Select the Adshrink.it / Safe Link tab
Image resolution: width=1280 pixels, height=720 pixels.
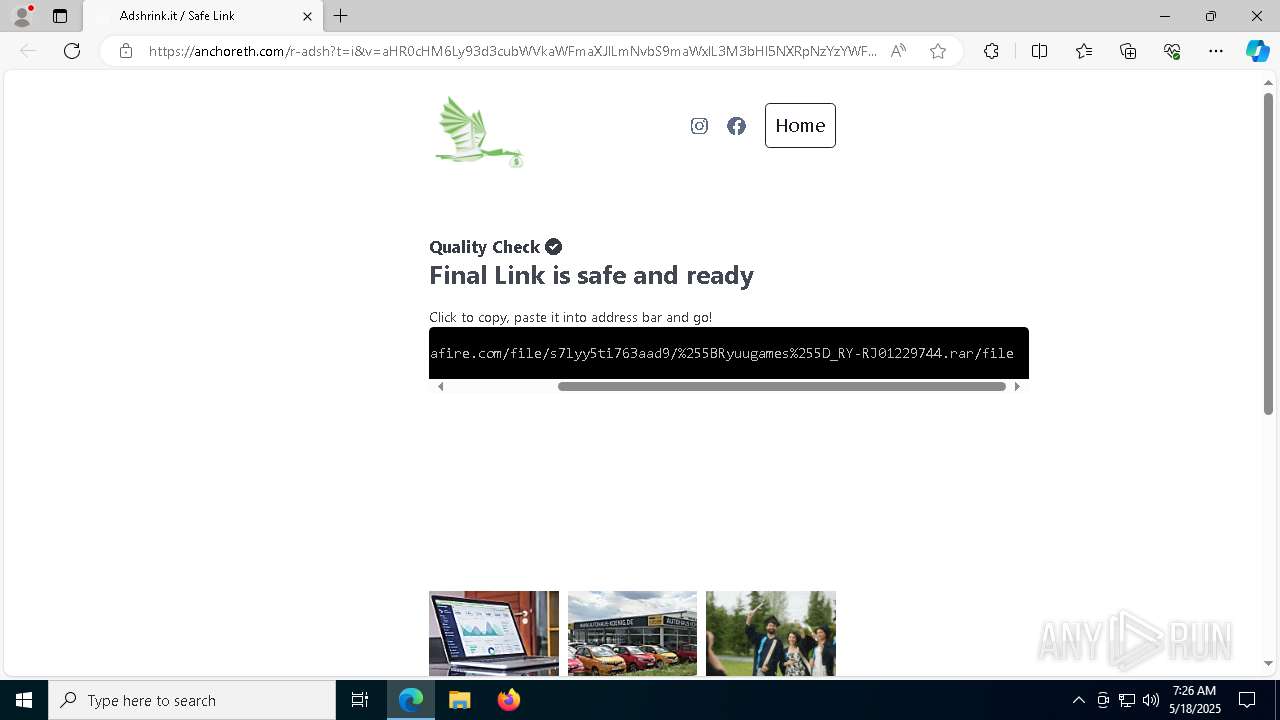pyautogui.click(x=203, y=16)
